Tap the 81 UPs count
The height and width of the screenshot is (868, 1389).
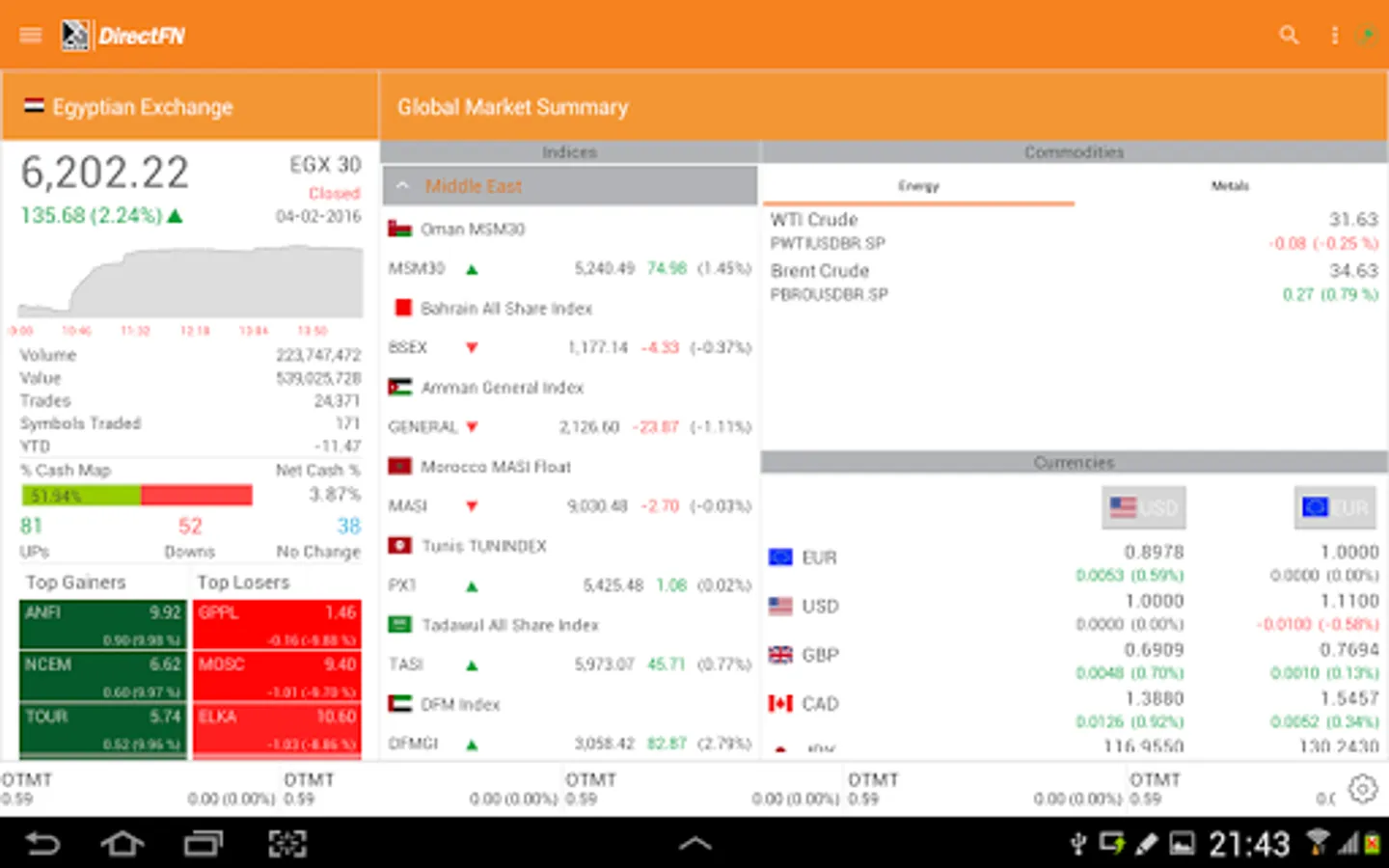[x=32, y=527]
